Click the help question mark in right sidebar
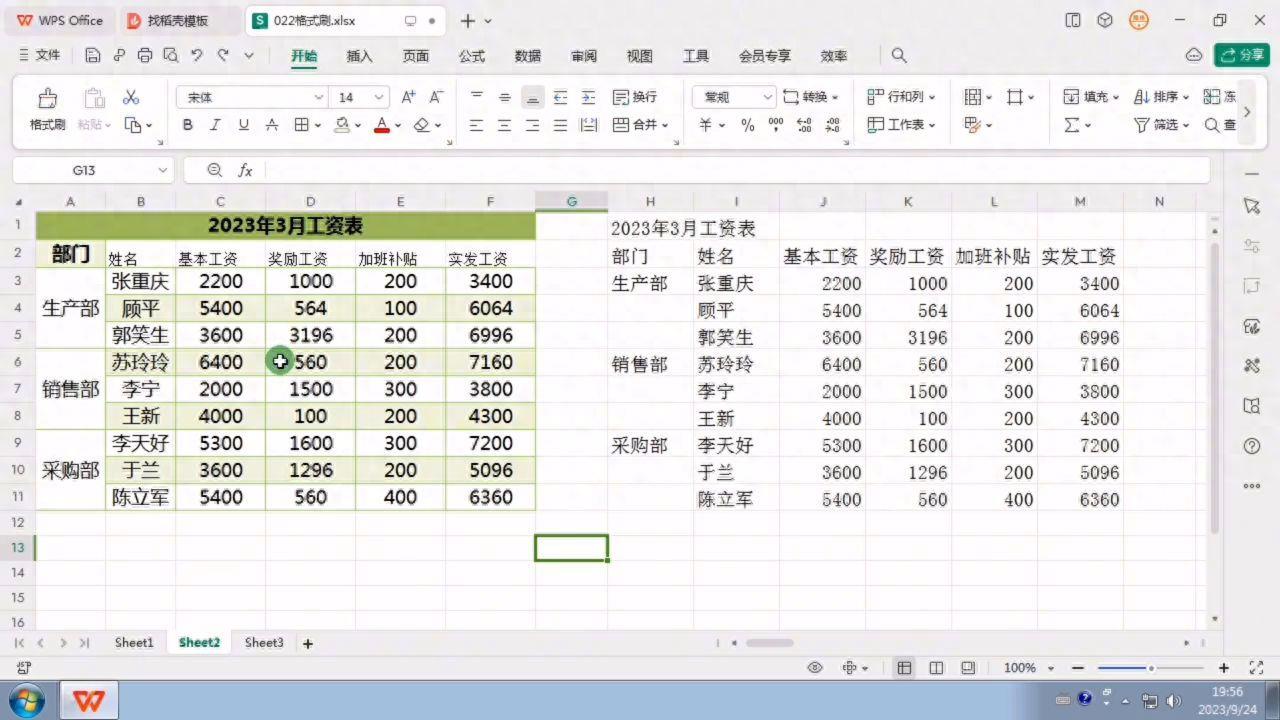1280x720 pixels. coord(1252,446)
